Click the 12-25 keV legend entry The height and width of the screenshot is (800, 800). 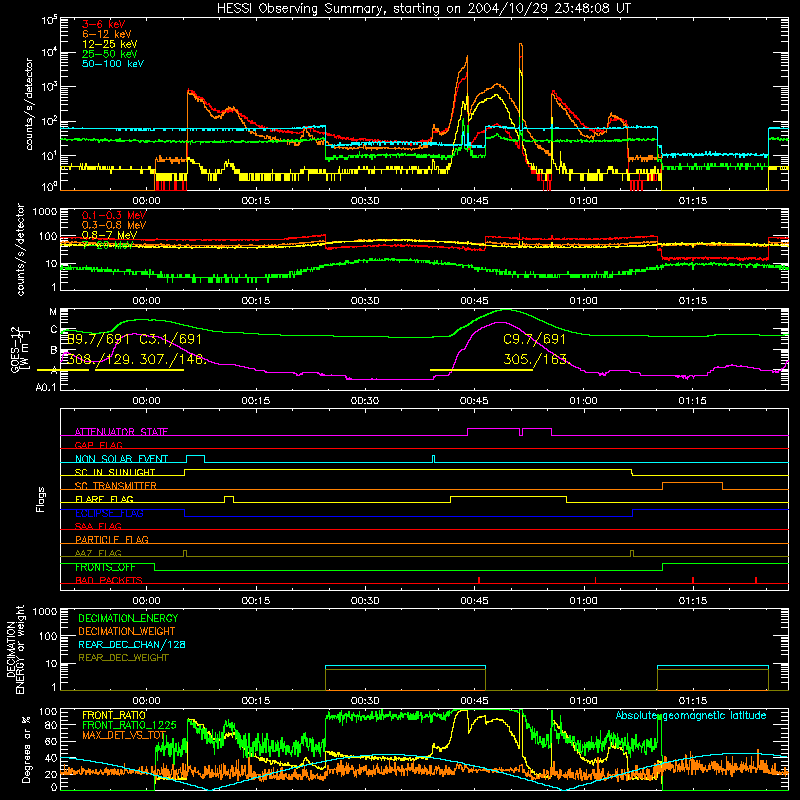[x=109, y=44]
